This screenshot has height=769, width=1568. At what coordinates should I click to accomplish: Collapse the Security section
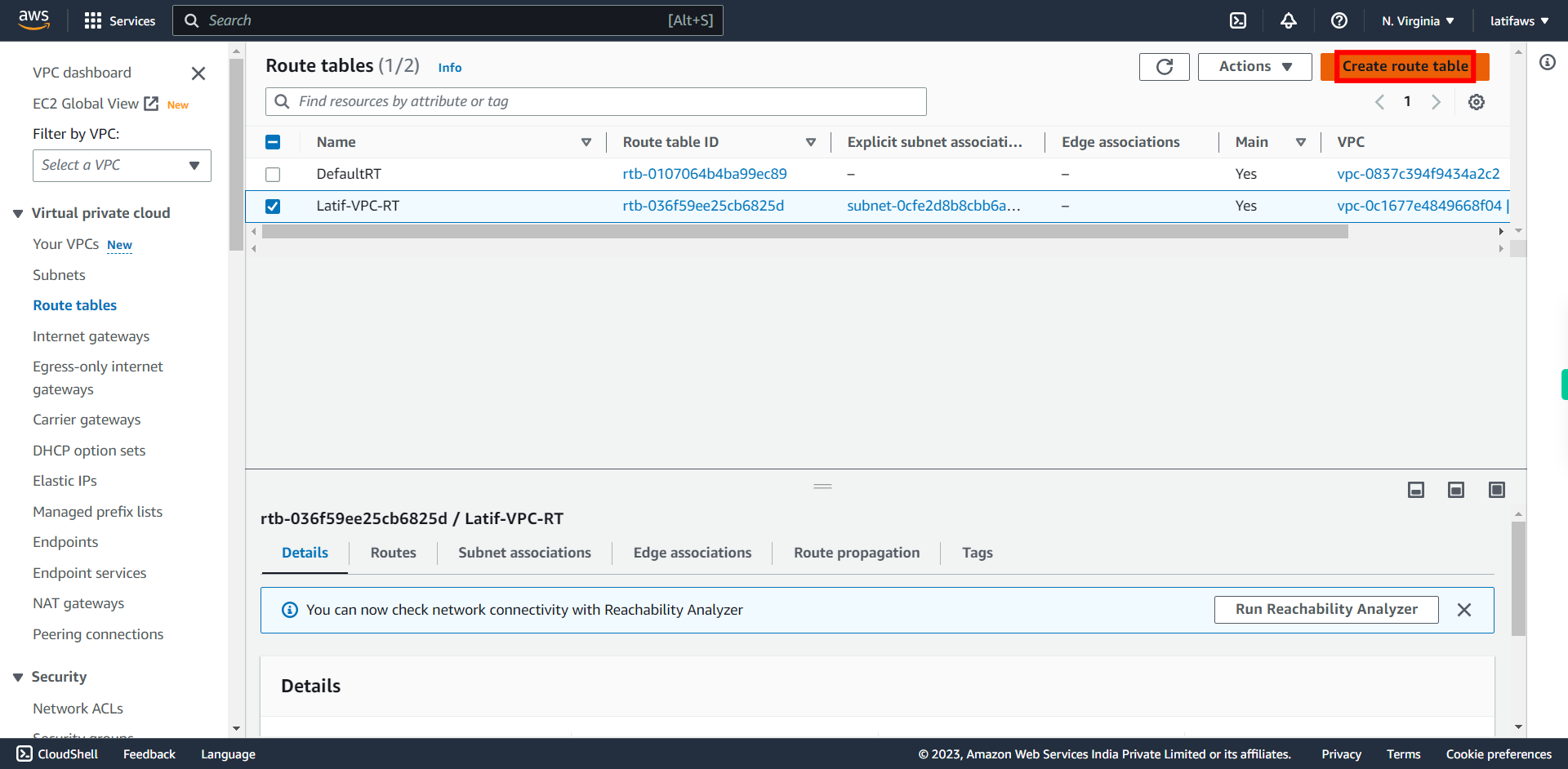(18, 678)
